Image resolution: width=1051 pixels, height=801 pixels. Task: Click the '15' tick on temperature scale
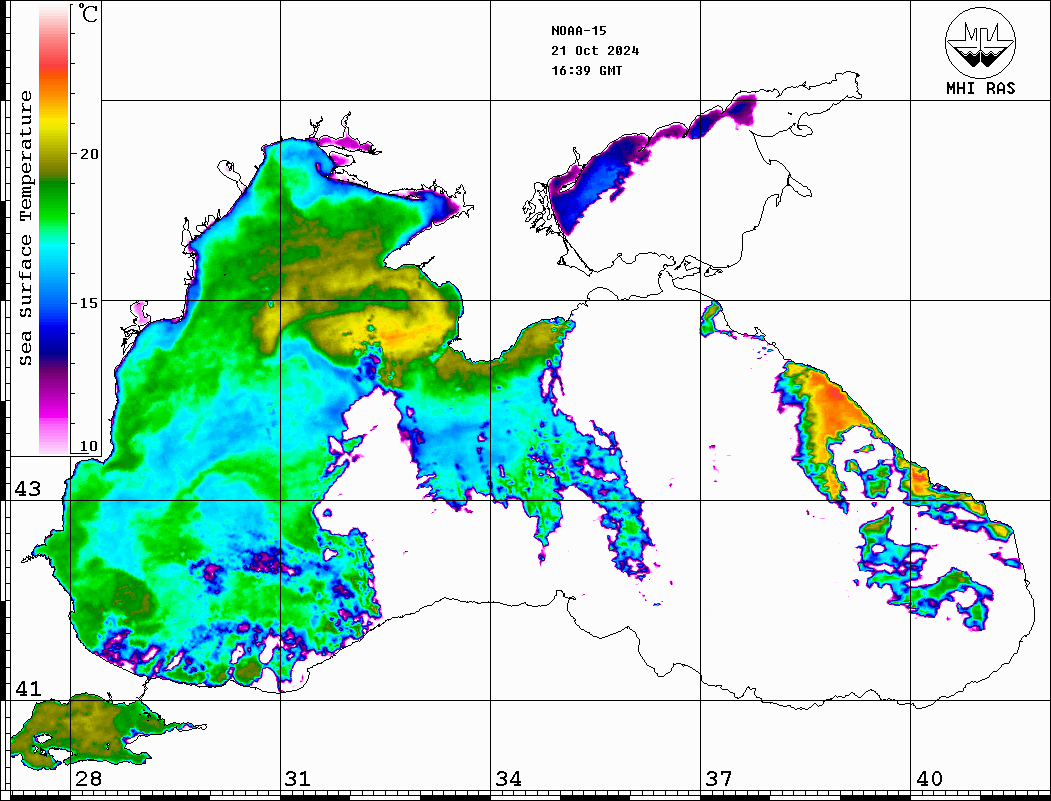(89, 303)
